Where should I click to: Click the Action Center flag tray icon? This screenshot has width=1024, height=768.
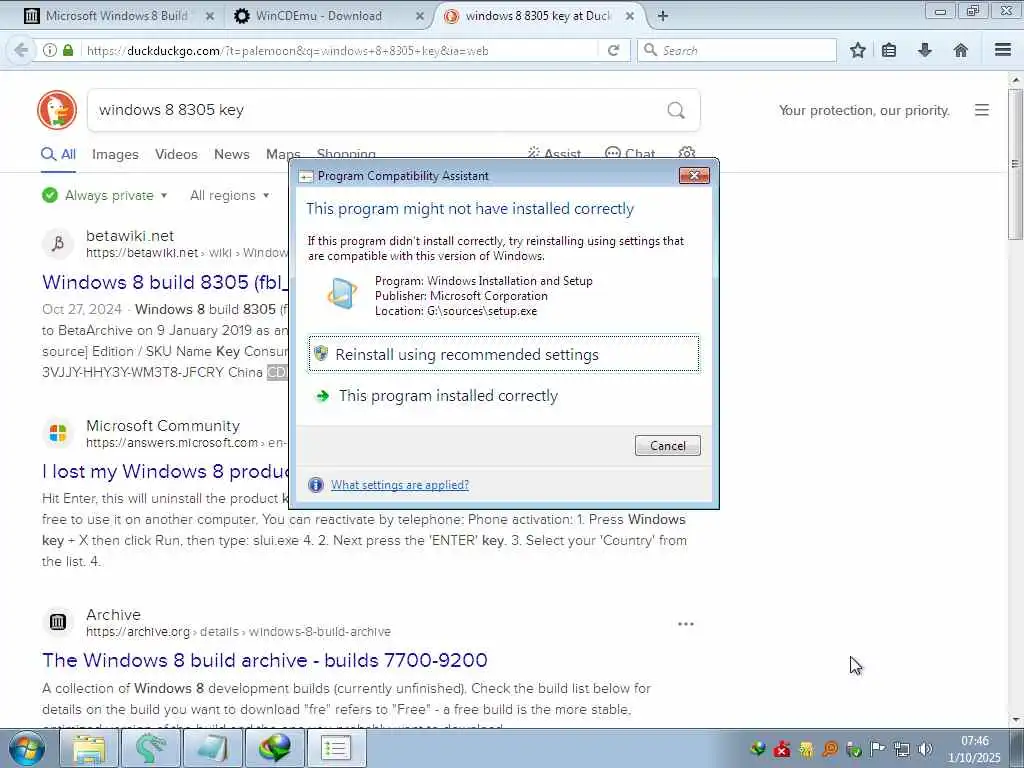click(878, 749)
